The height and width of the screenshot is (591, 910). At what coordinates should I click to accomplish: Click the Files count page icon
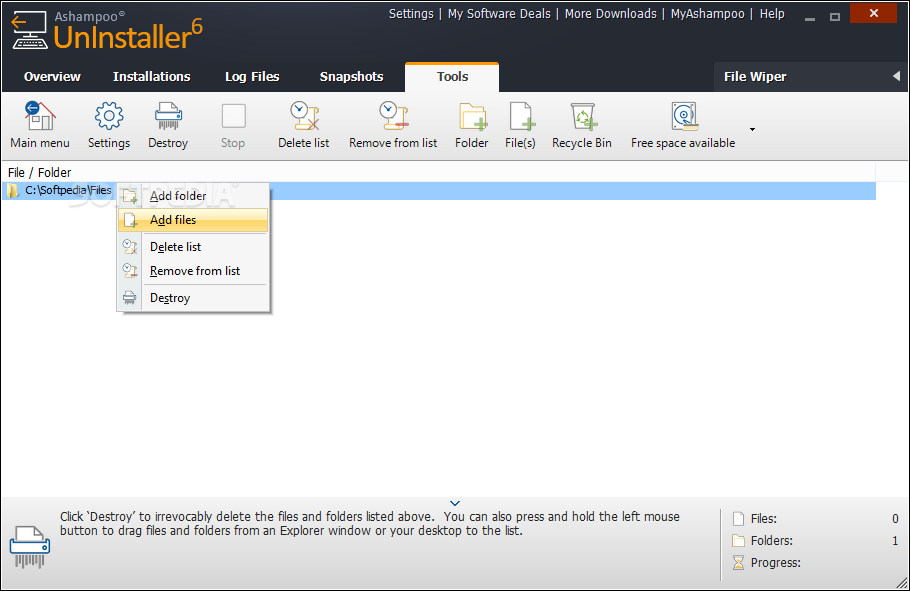coord(738,518)
